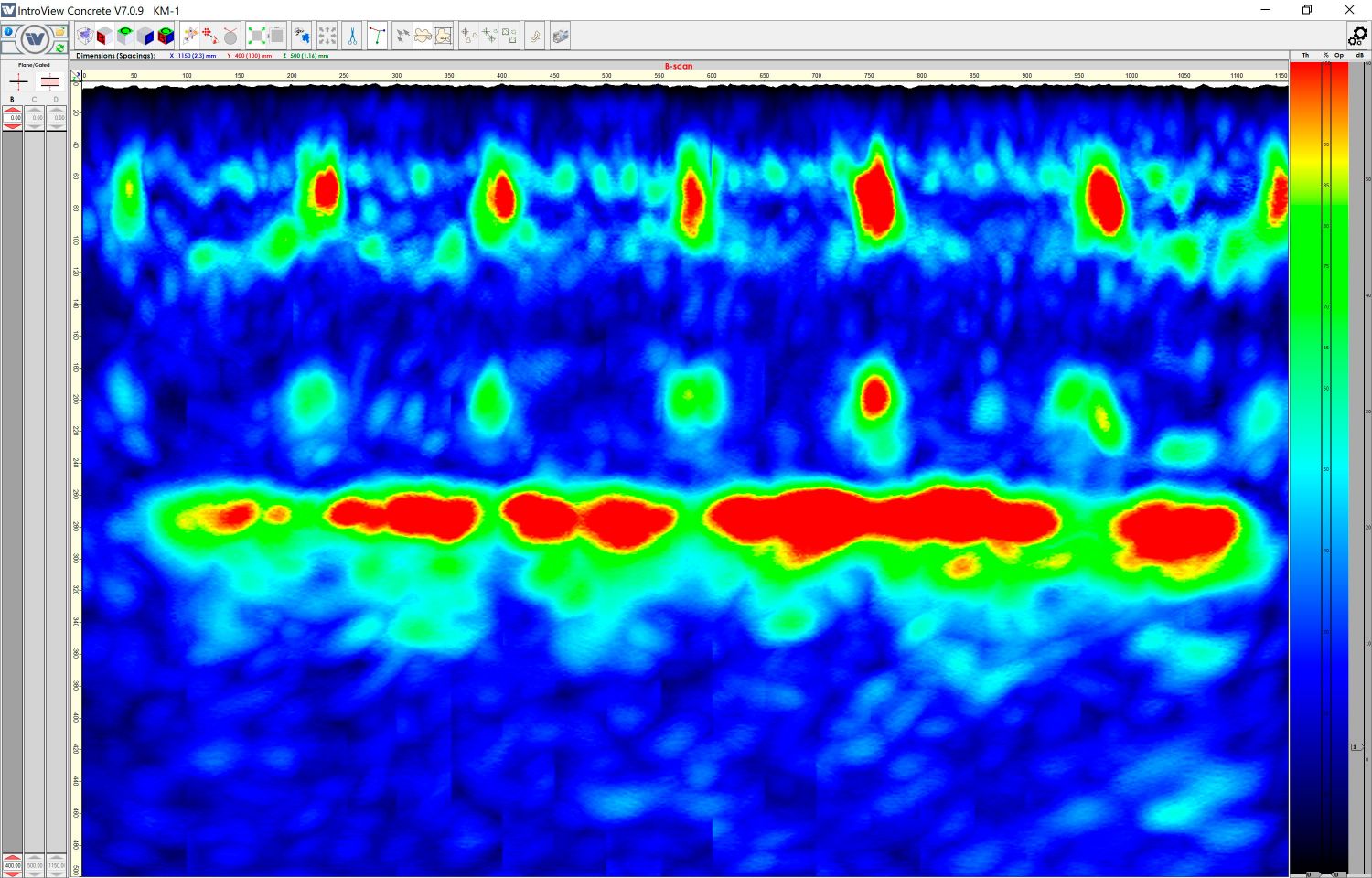This screenshot has height=878, width=1372.
Task: Open the camera snapshot tool
Action: pos(561,37)
